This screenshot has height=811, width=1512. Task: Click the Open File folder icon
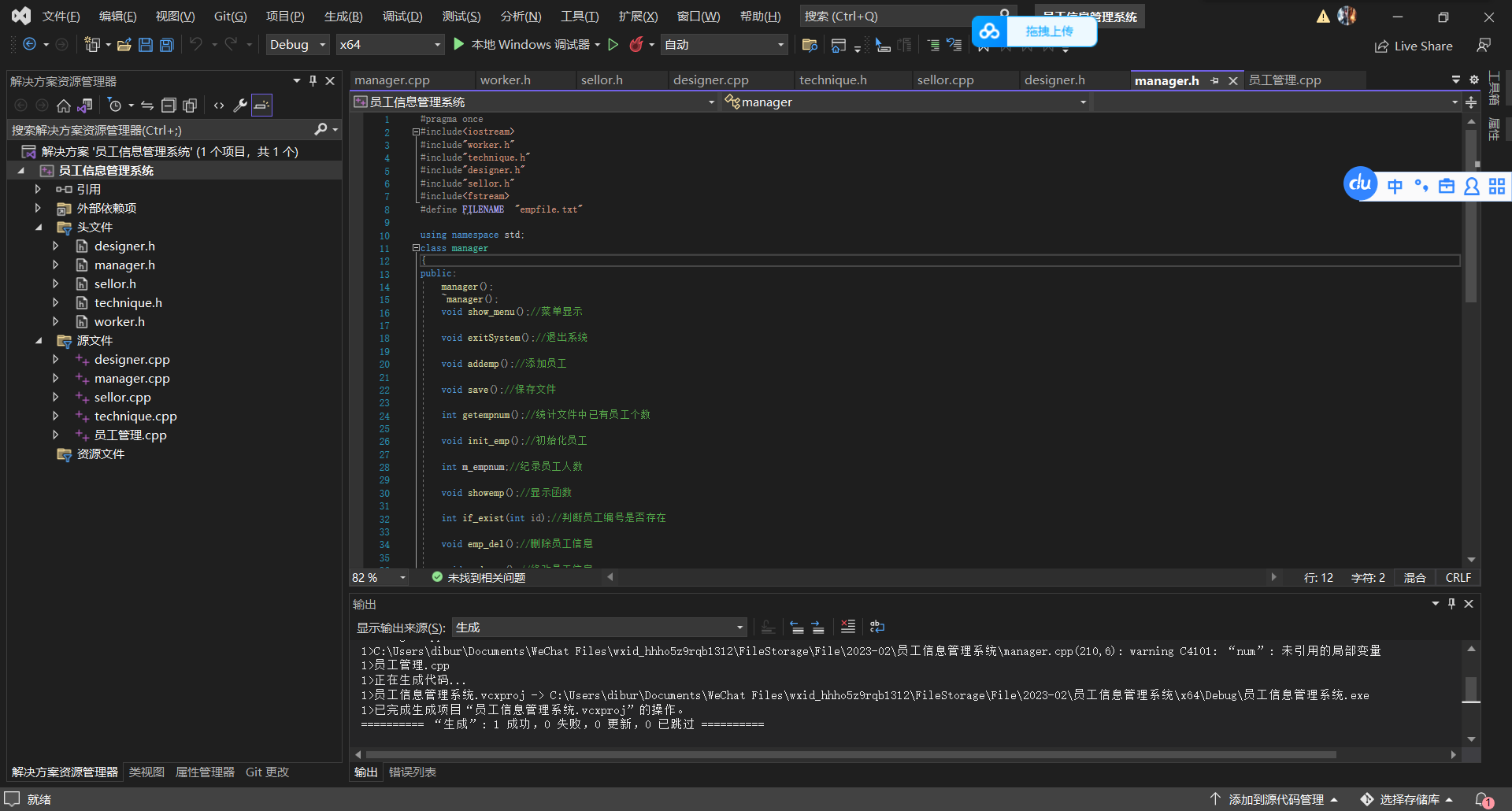(124, 45)
